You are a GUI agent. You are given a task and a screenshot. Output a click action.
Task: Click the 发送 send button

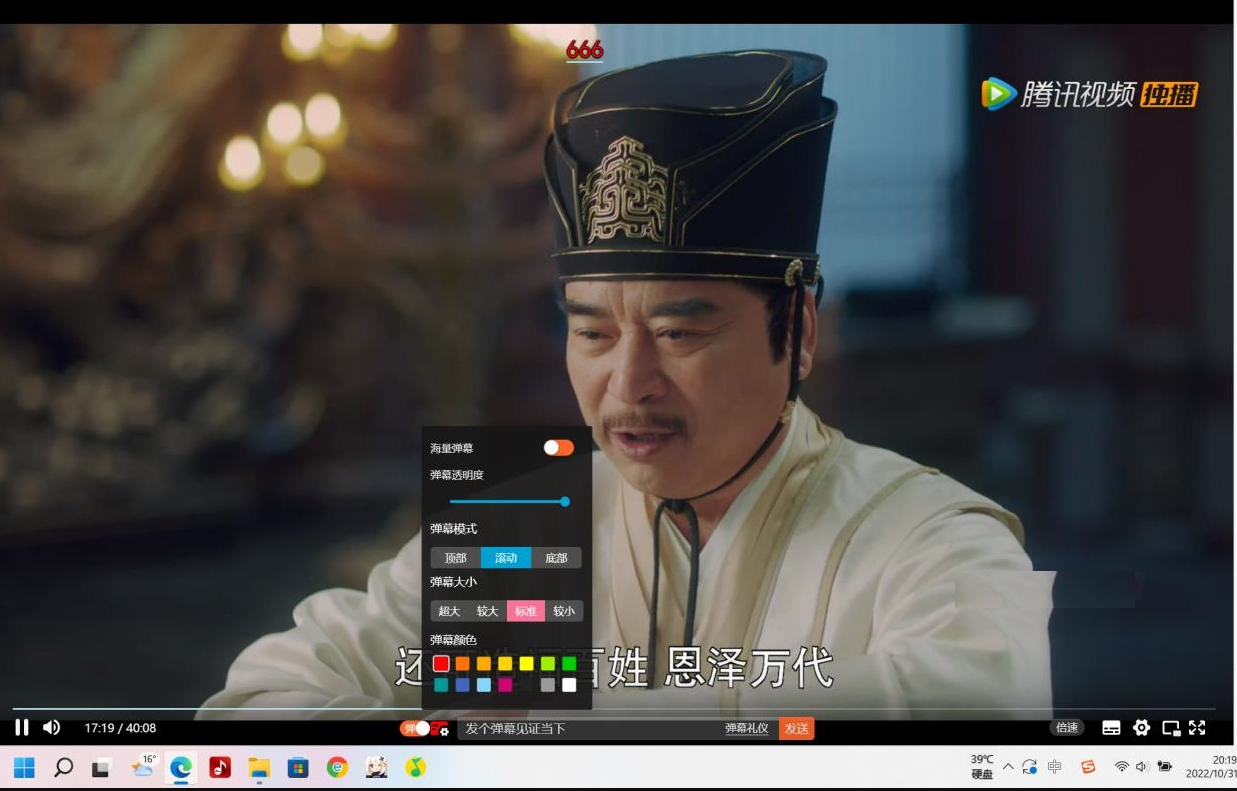[x=796, y=729]
